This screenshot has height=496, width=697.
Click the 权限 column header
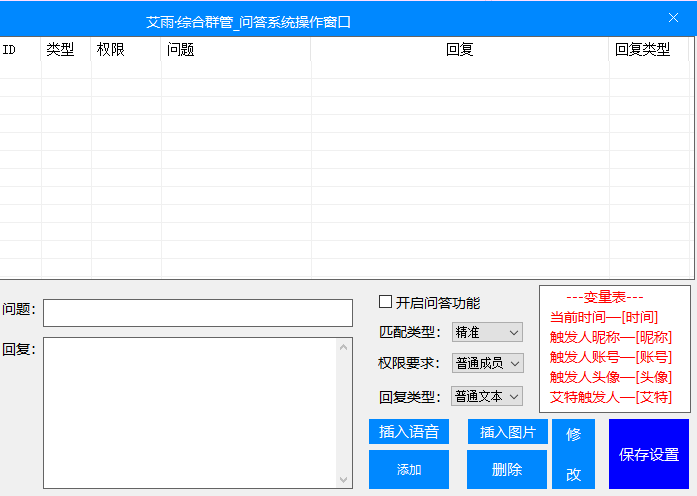[126, 50]
